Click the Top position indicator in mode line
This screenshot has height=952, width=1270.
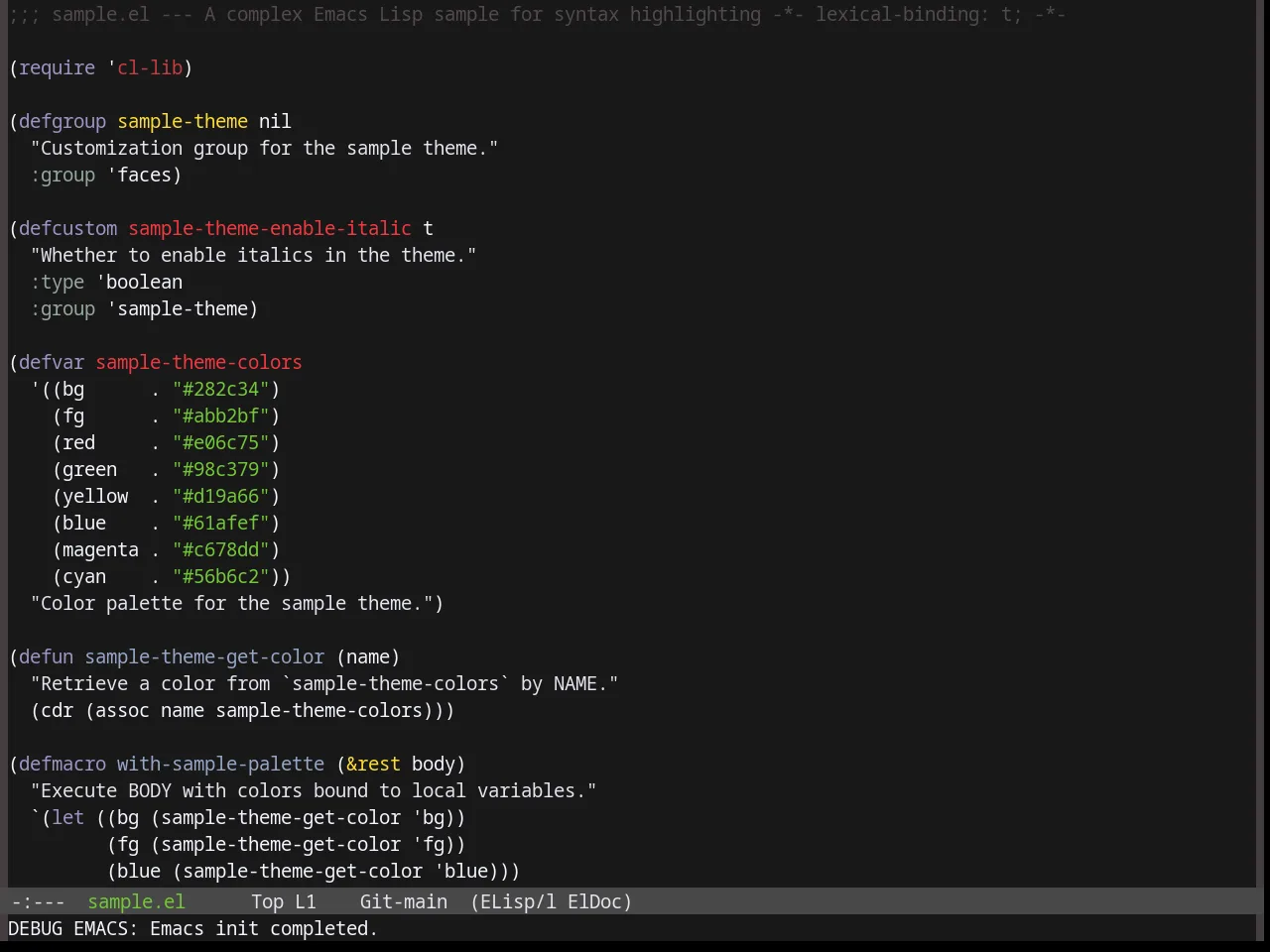tap(267, 901)
